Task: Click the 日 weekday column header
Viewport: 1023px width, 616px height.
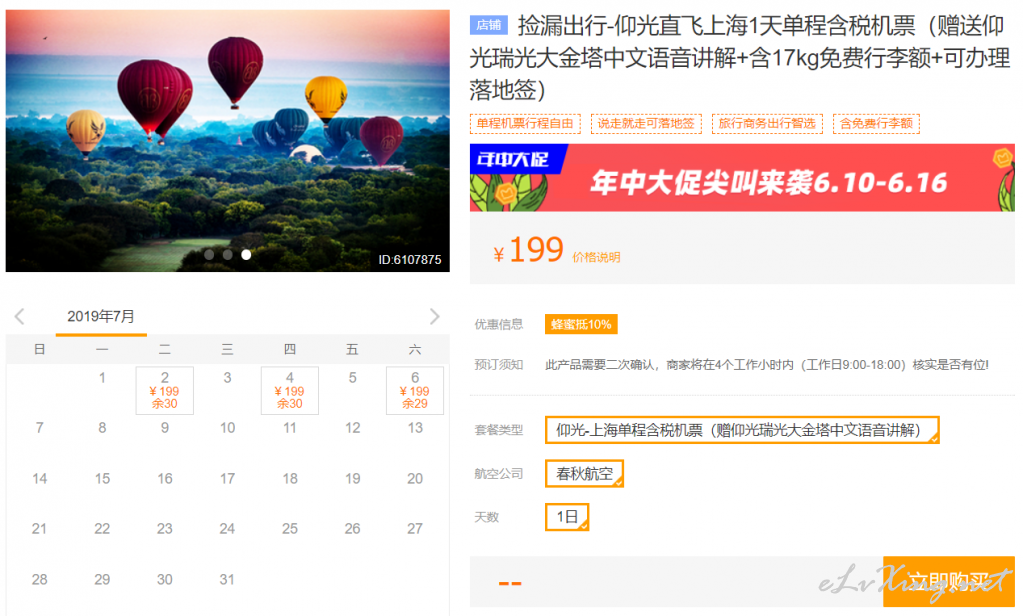Action: point(40,349)
